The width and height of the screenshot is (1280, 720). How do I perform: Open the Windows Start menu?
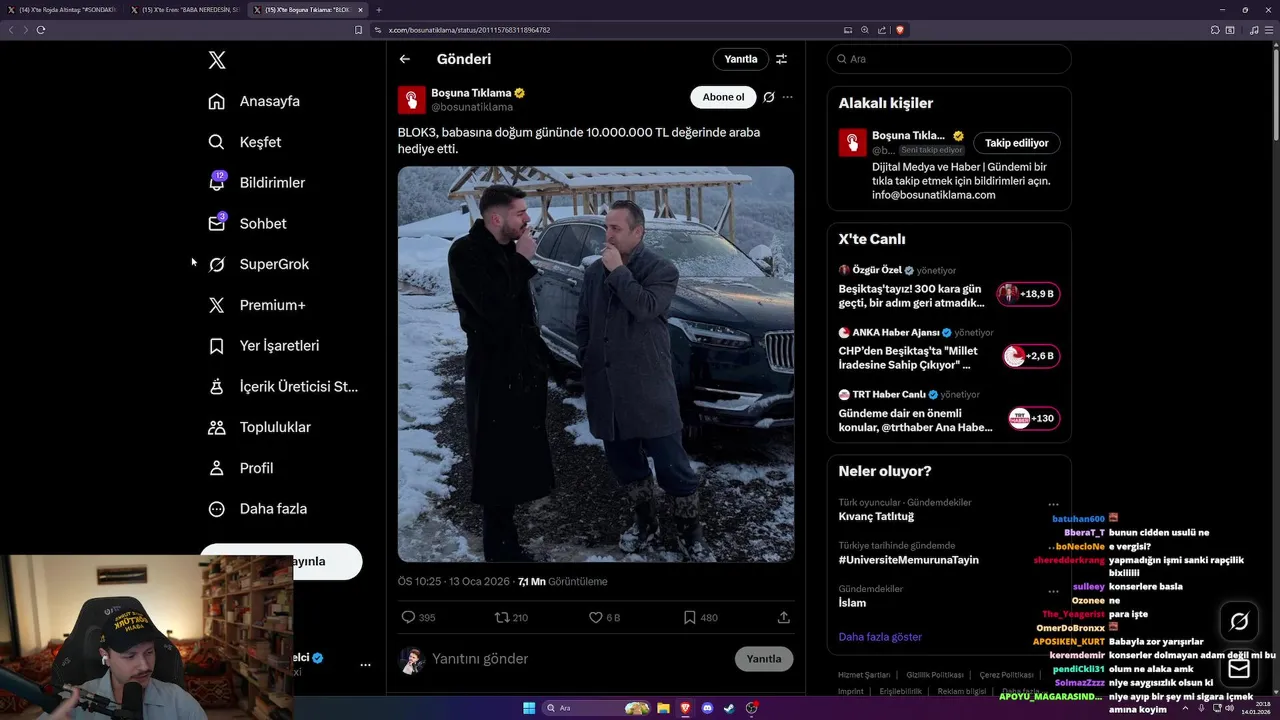tap(529, 708)
